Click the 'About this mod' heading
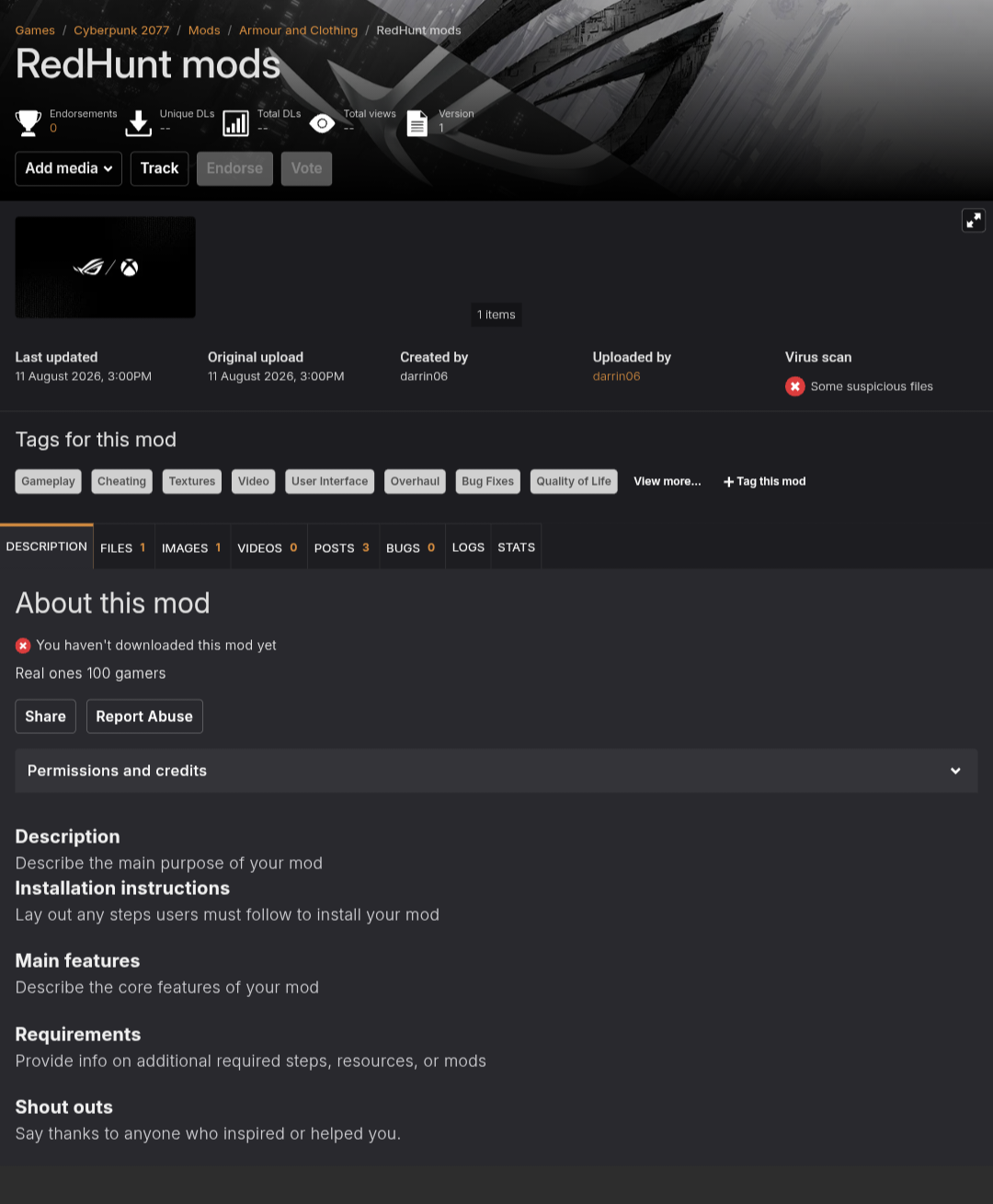Image resolution: width=993 pixels, height=1204 pixels. pyautogui.click(x=113, y=603)
